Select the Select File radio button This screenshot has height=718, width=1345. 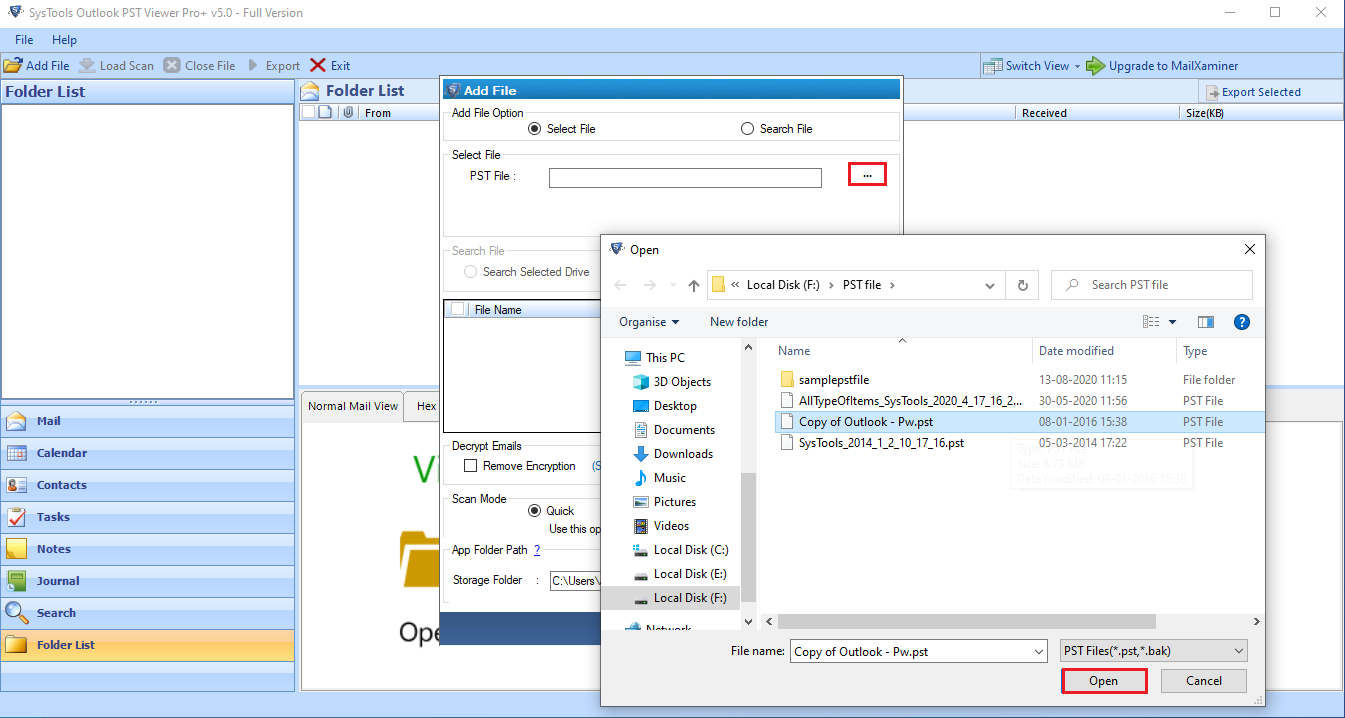click(535, 129)
